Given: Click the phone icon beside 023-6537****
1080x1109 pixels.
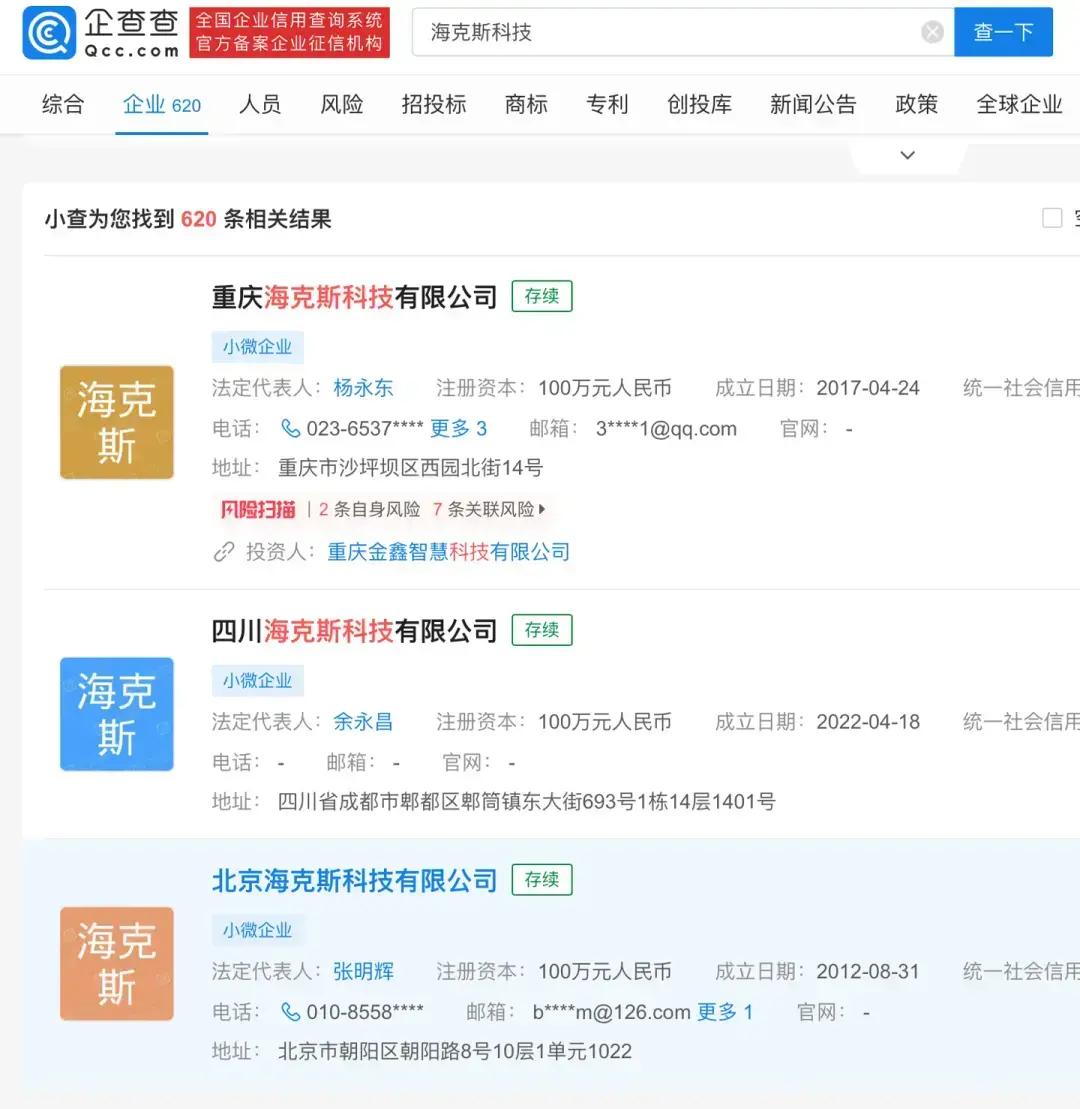Looking at the screenshot, I should [x=291, y=428].
